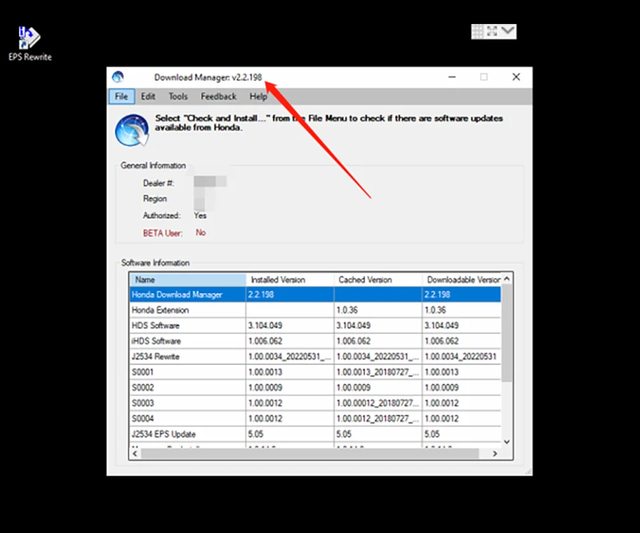The width and height of the screenshot is (640, 533).
Task: Open the Edit menu
Action: (x=148, y=96)
